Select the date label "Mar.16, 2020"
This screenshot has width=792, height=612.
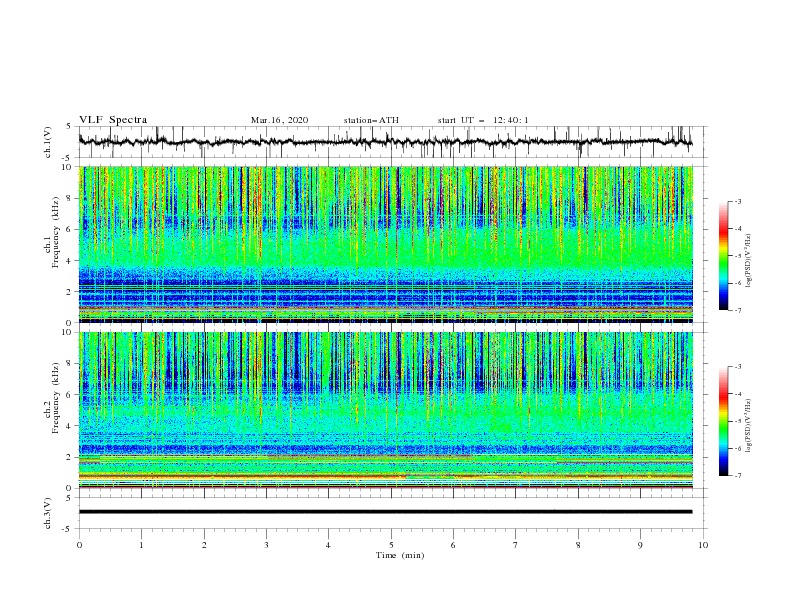(279, 120)
